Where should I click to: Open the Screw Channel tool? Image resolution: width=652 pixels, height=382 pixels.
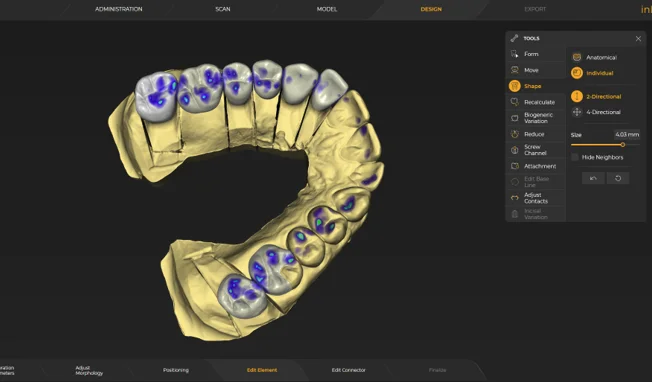point(536,150)
